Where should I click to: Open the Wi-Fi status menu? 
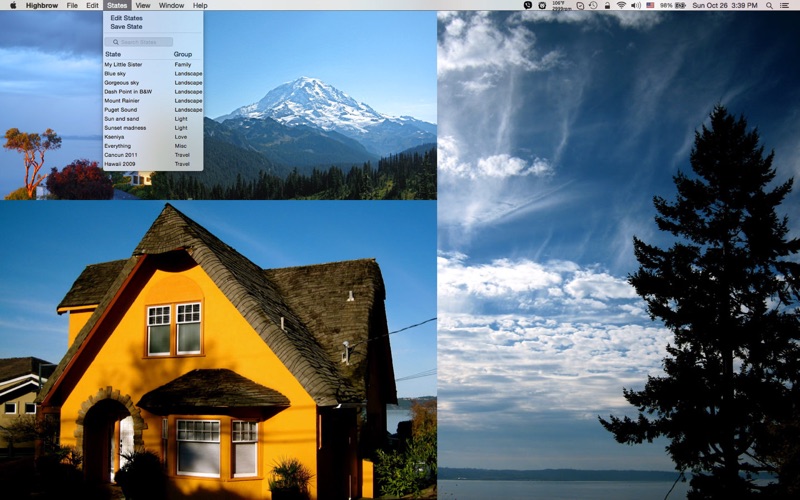click(621, 5)
